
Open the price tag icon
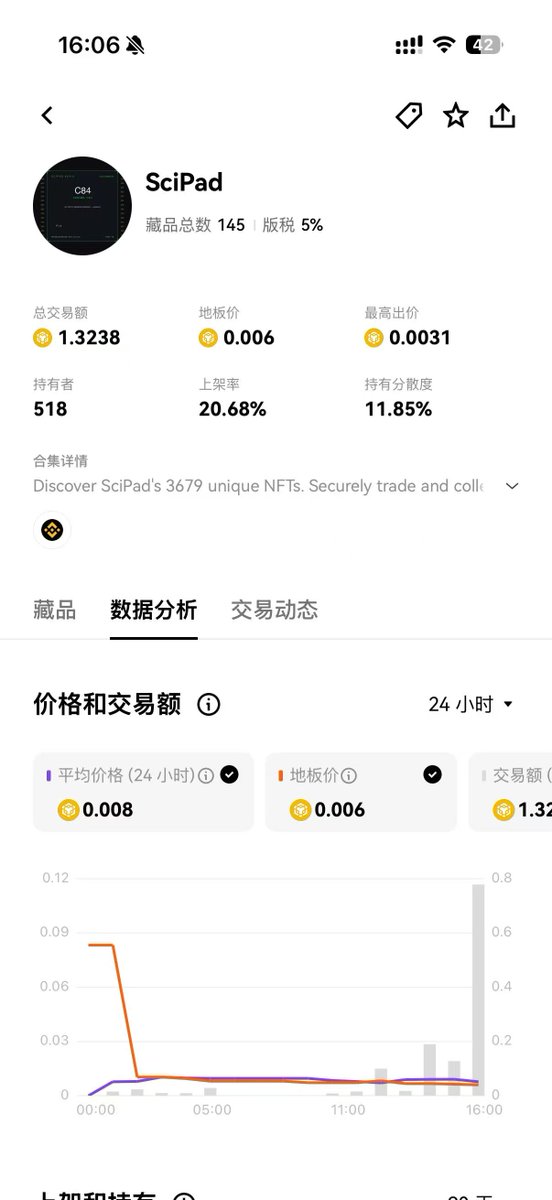click(408, 116)
